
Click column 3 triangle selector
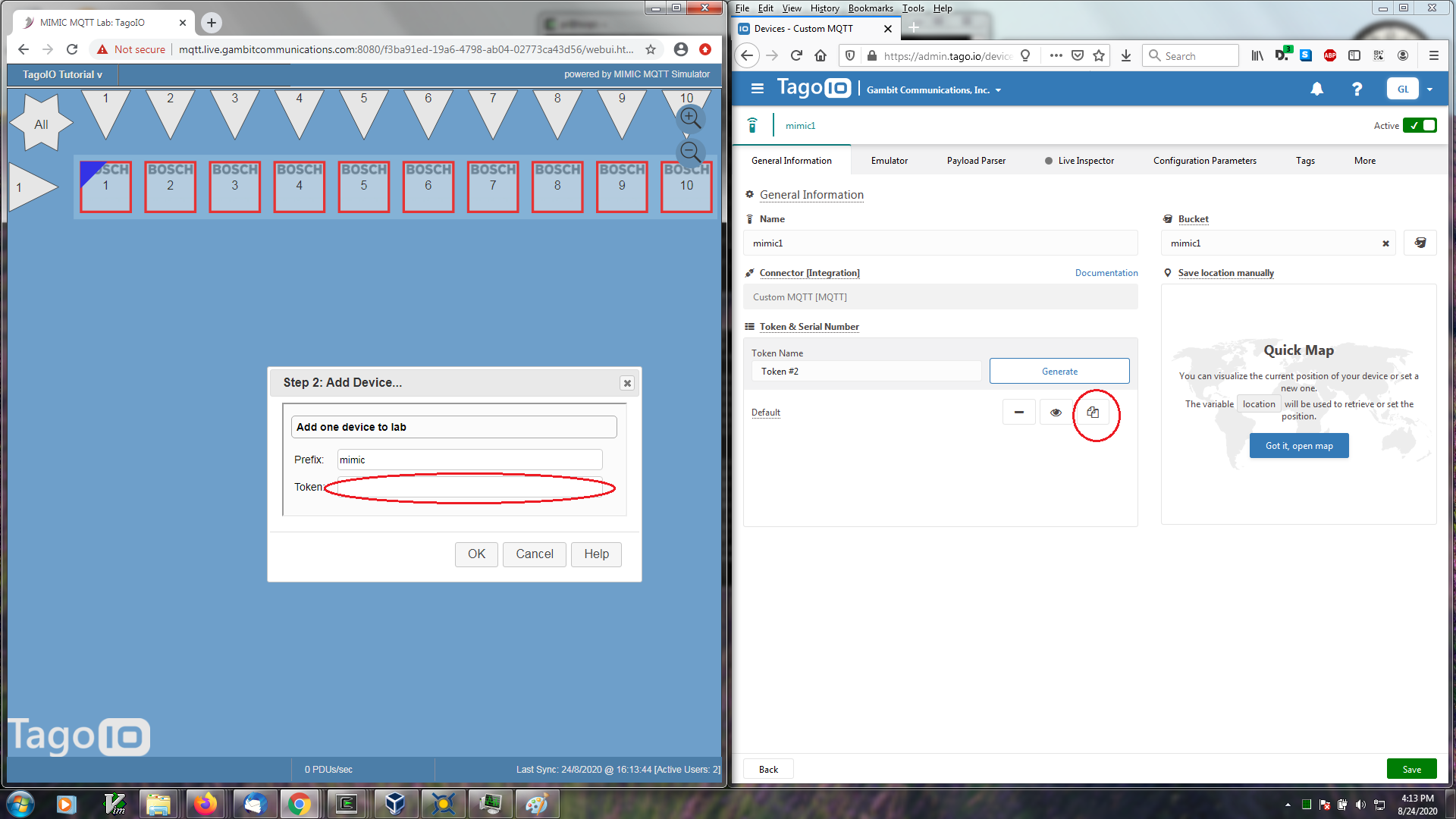click(235, 112)
